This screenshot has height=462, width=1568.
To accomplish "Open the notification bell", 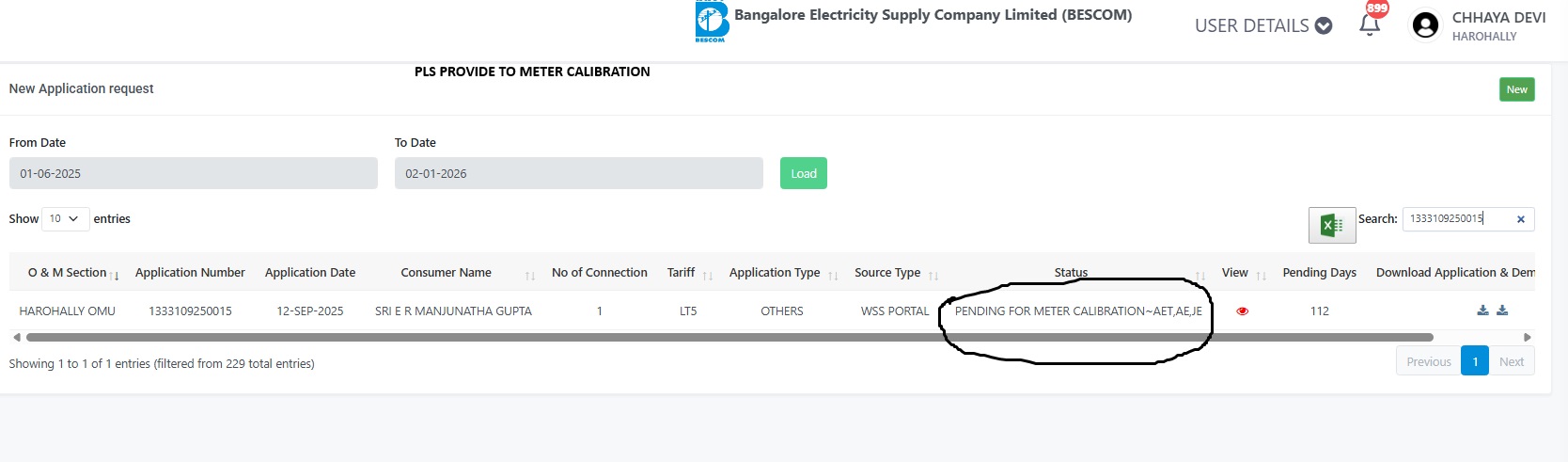I will pyautogui.click(x=1370, y=25).
